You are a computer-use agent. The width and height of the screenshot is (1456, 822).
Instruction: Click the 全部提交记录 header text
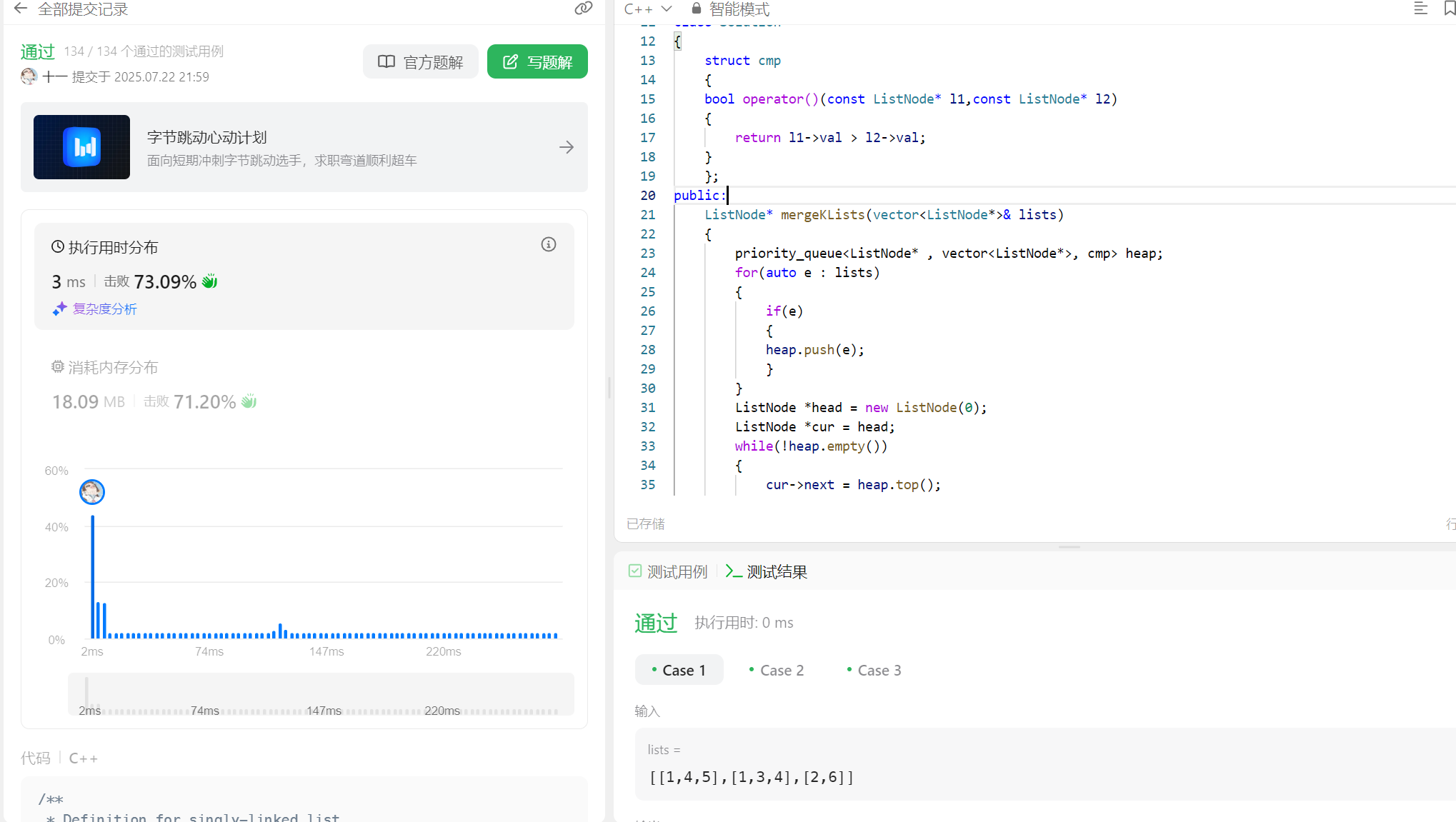tap(83, 9)
